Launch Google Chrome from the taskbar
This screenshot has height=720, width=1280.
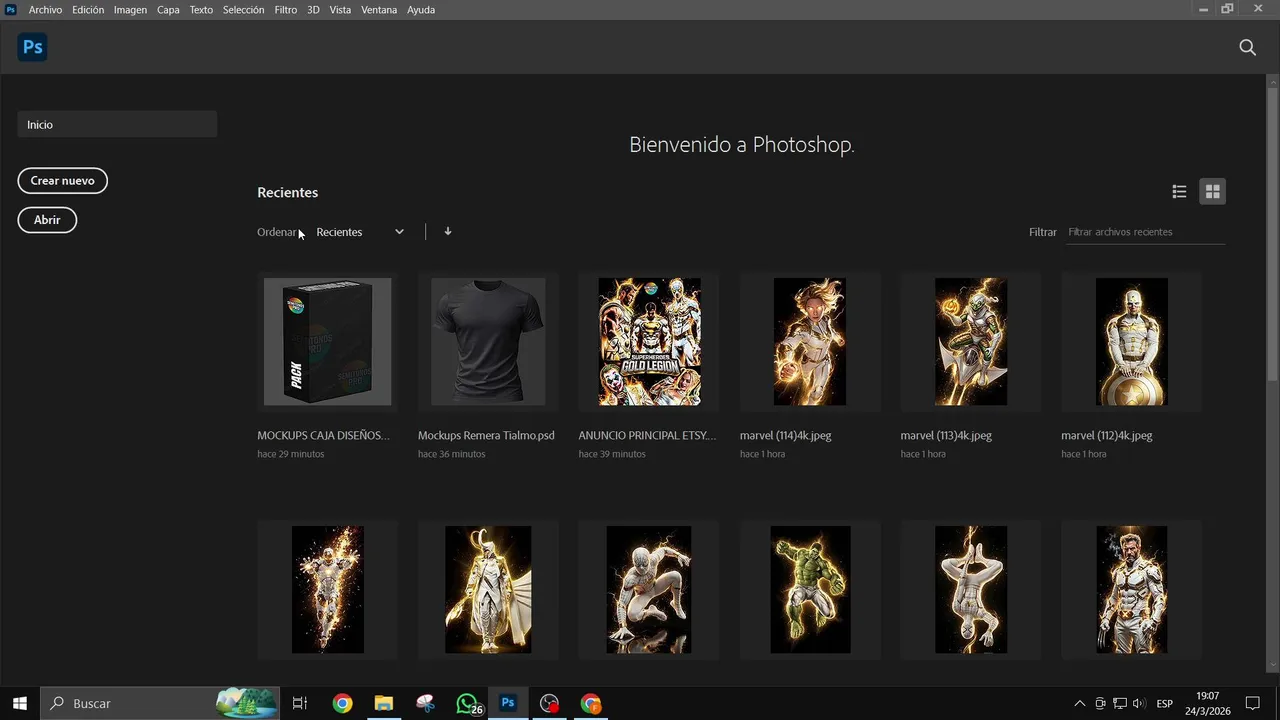(x=342, y=703)
